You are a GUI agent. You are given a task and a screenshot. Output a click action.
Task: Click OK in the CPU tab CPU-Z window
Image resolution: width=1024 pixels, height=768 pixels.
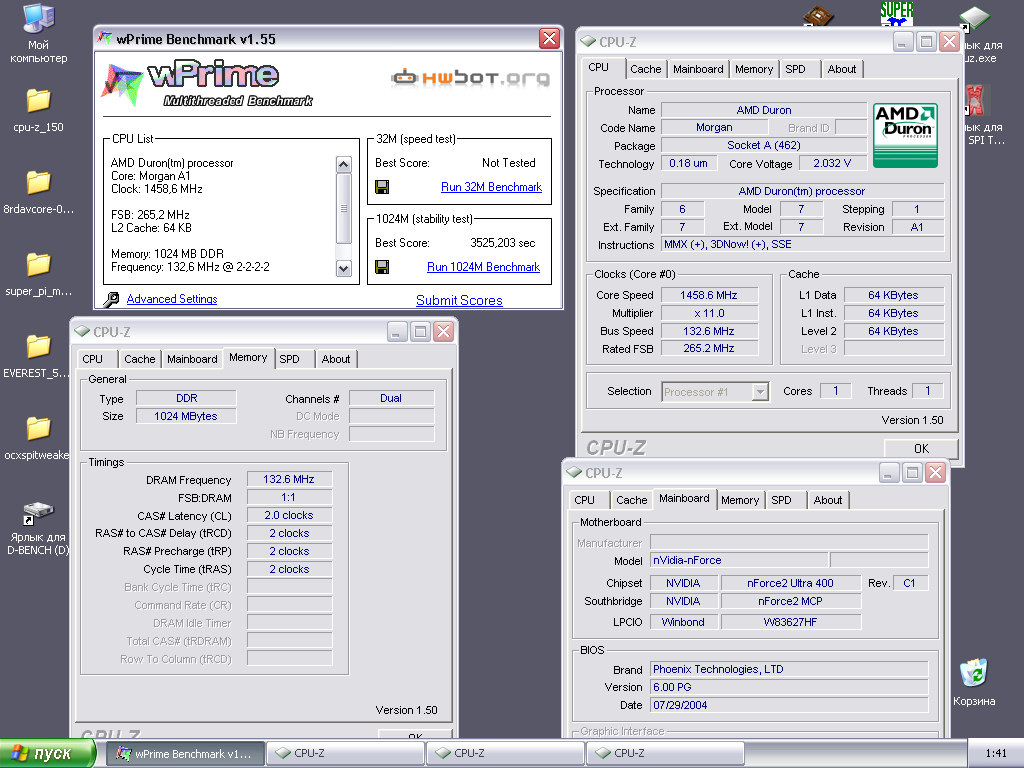(x=921, y=449)
